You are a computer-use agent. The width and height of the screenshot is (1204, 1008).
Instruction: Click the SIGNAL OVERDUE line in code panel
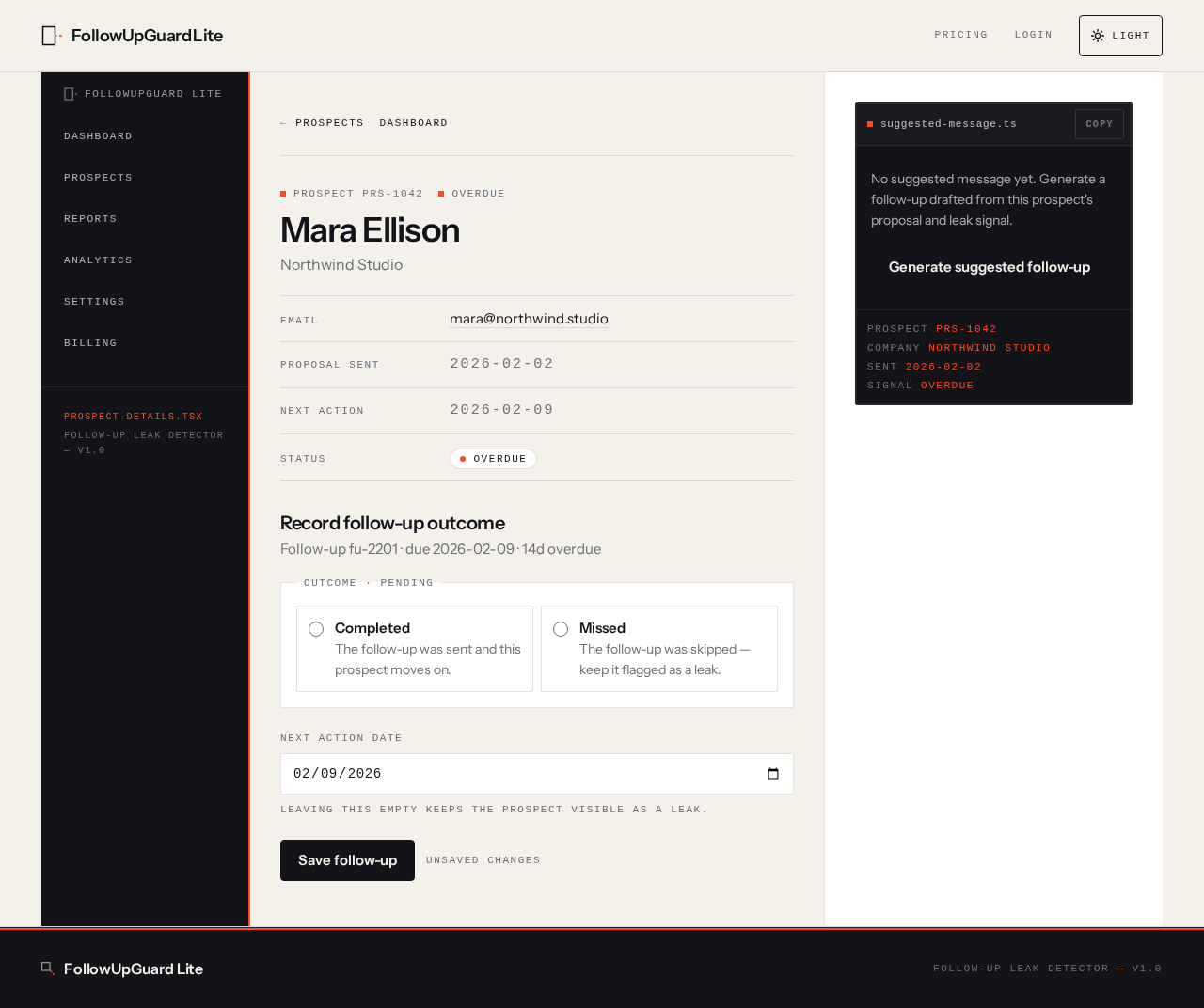pos(920,386)
